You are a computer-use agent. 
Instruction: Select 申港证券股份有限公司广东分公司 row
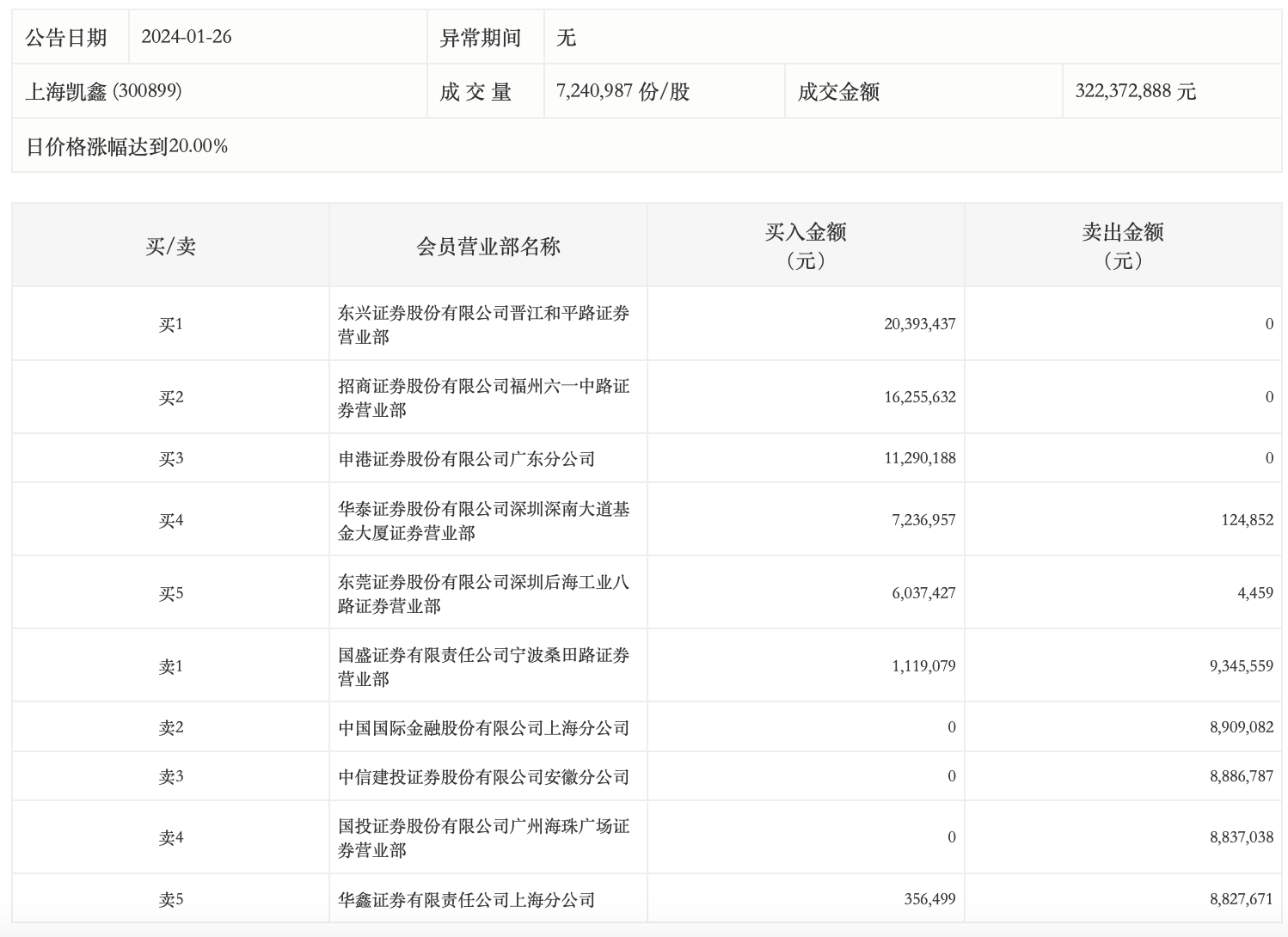pos(466,459)
